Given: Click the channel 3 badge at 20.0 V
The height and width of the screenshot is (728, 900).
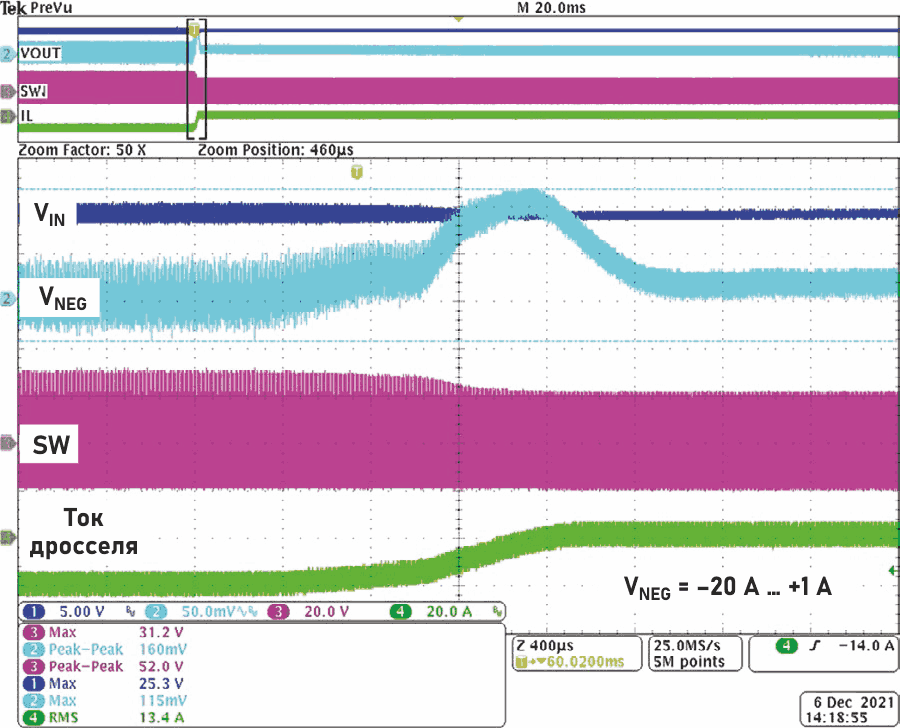Looking at the screenshot, I should coord(278,611).
